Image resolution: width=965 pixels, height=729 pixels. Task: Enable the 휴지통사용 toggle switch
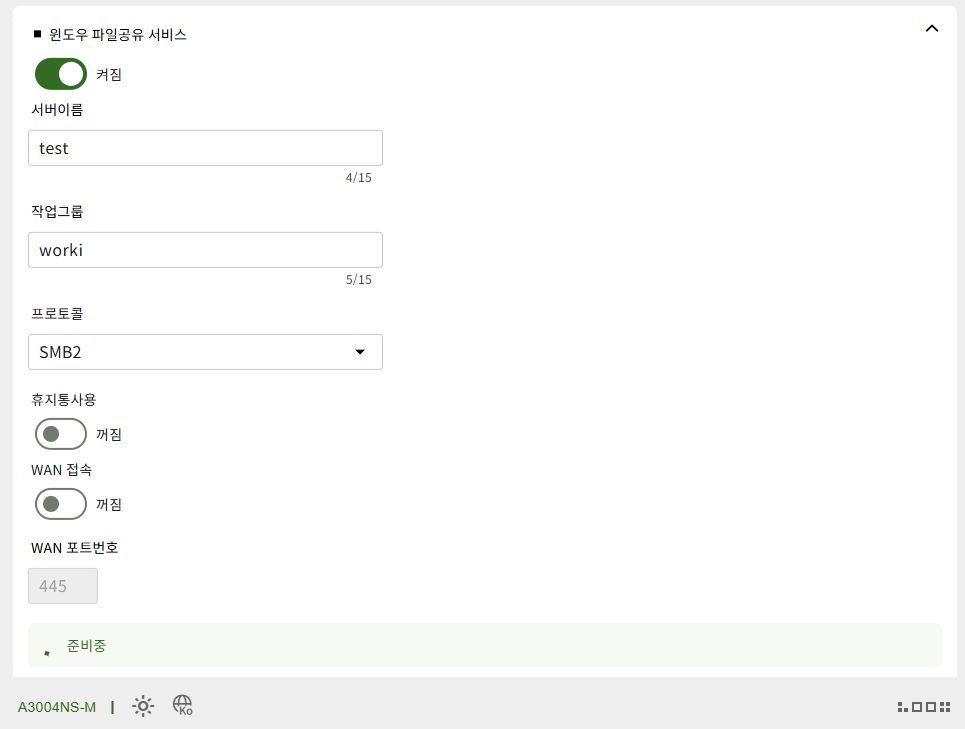tap(60, 434)
